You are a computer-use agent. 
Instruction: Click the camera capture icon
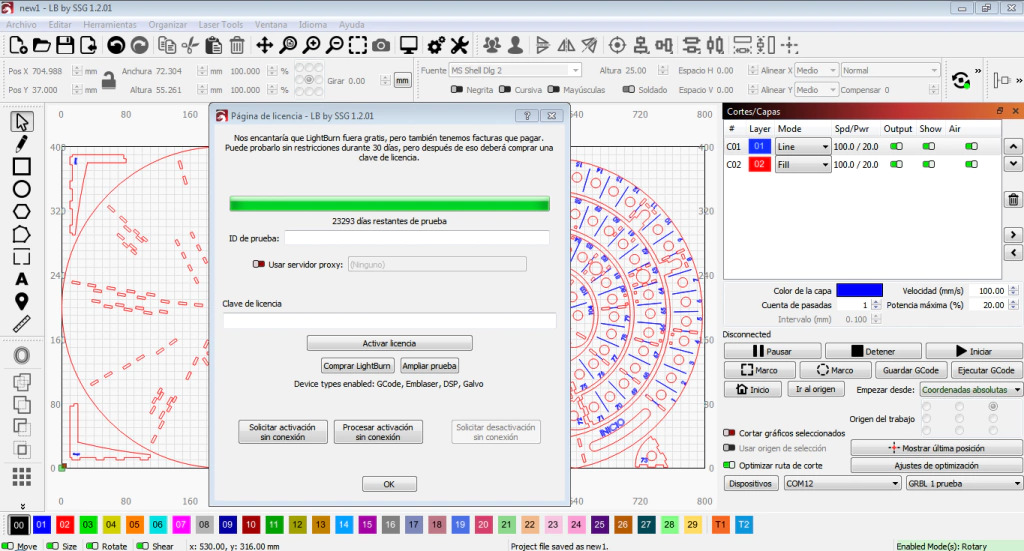[x=381, y=45]
